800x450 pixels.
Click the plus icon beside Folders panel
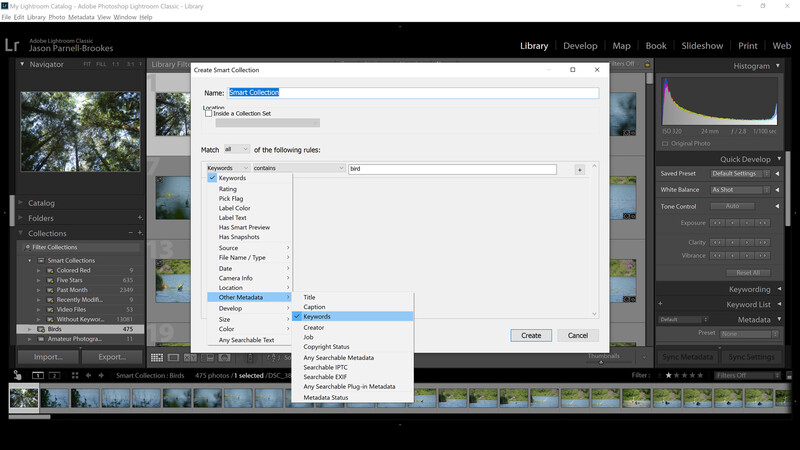[x=140, y=217]
